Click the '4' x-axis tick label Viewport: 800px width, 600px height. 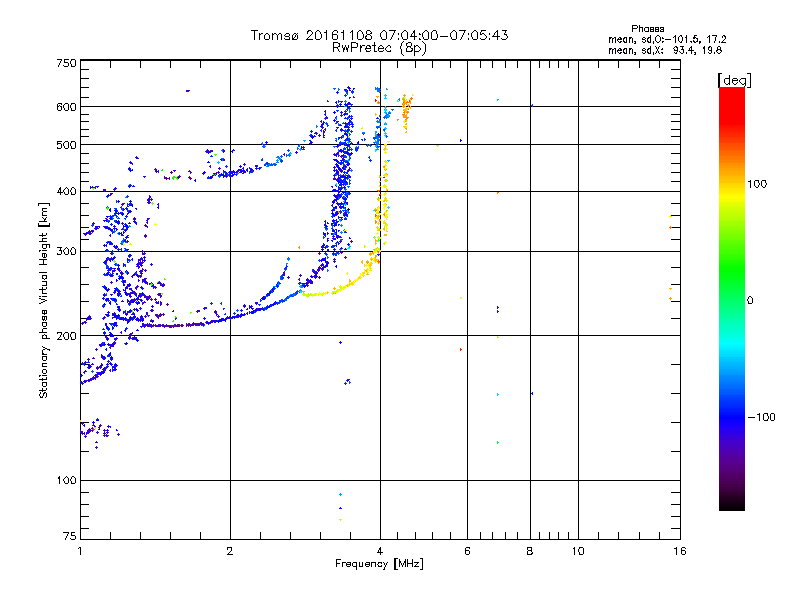point(380,551)
